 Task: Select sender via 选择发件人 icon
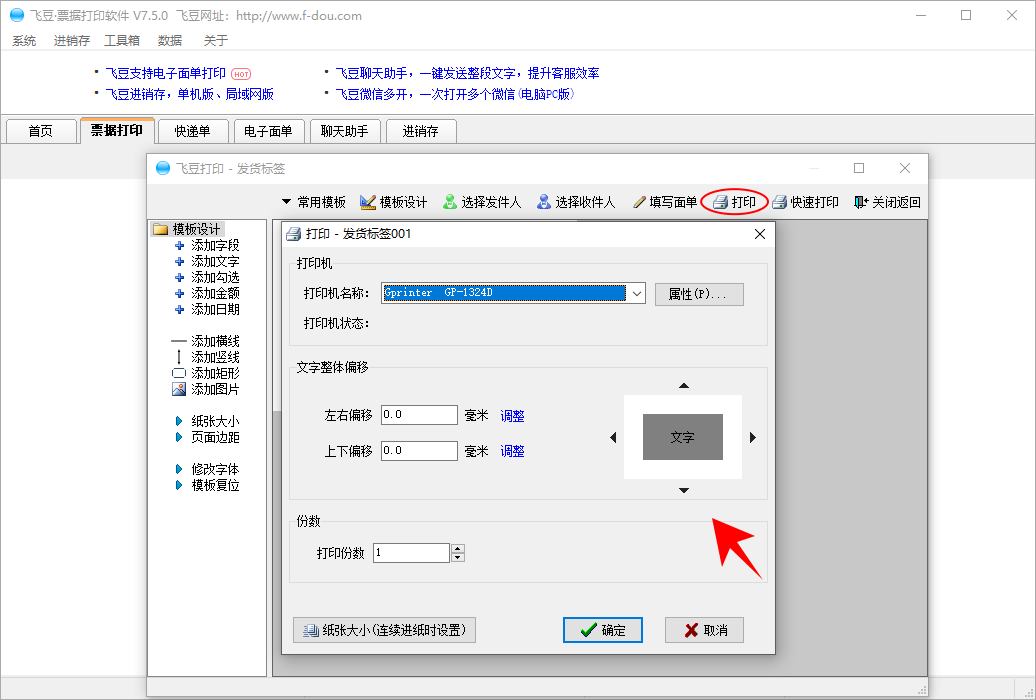click(450, 202)
